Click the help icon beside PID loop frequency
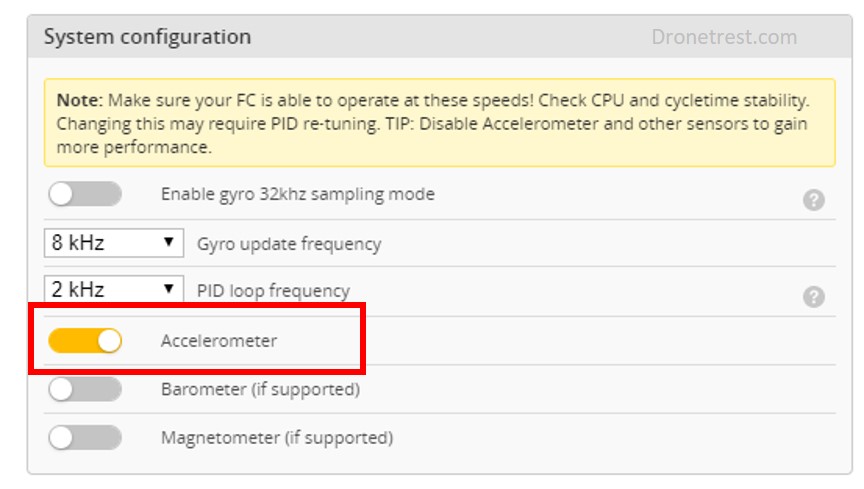The width and height of the screenshot is (864, 489). [x=814, y=297]
